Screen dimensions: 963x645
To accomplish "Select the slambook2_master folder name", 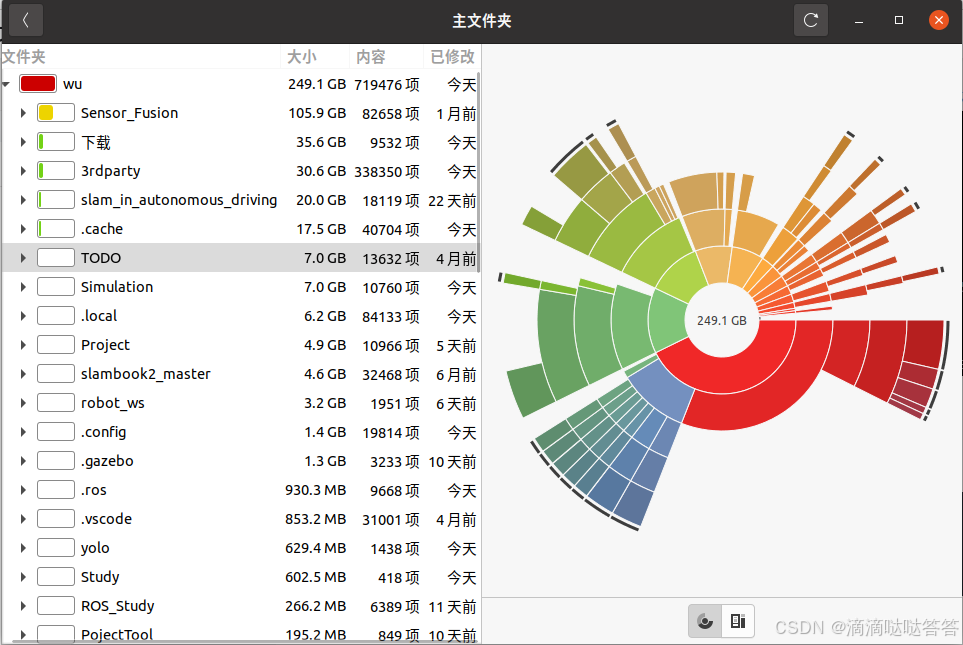I will (146, 374).
